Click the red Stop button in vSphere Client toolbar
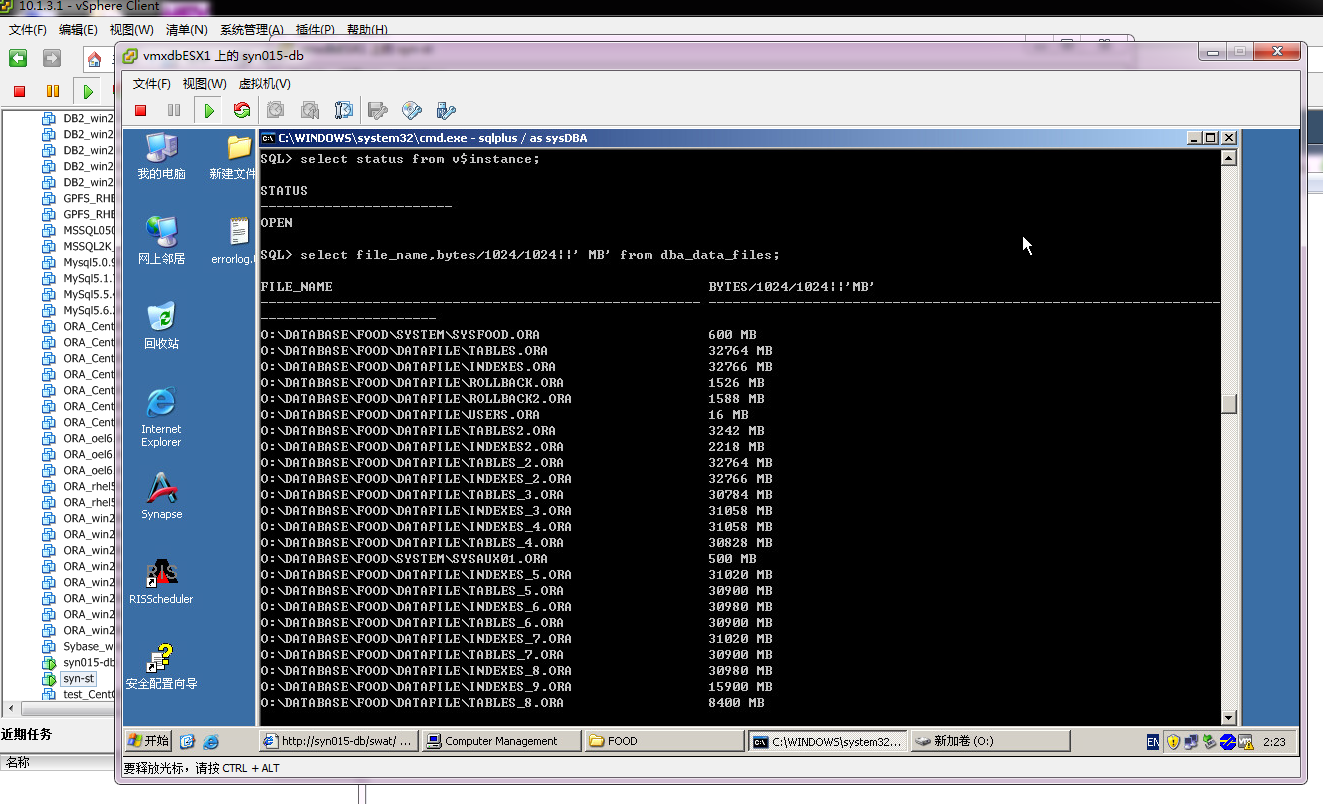 click(x=19, y=91)
